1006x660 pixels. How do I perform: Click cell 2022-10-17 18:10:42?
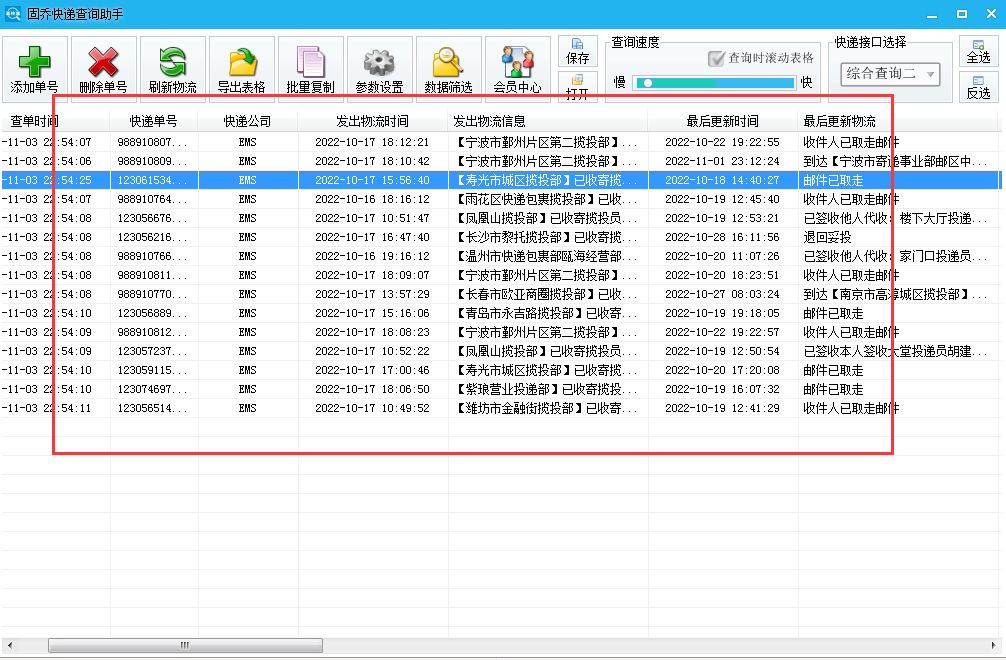point(372,161)
